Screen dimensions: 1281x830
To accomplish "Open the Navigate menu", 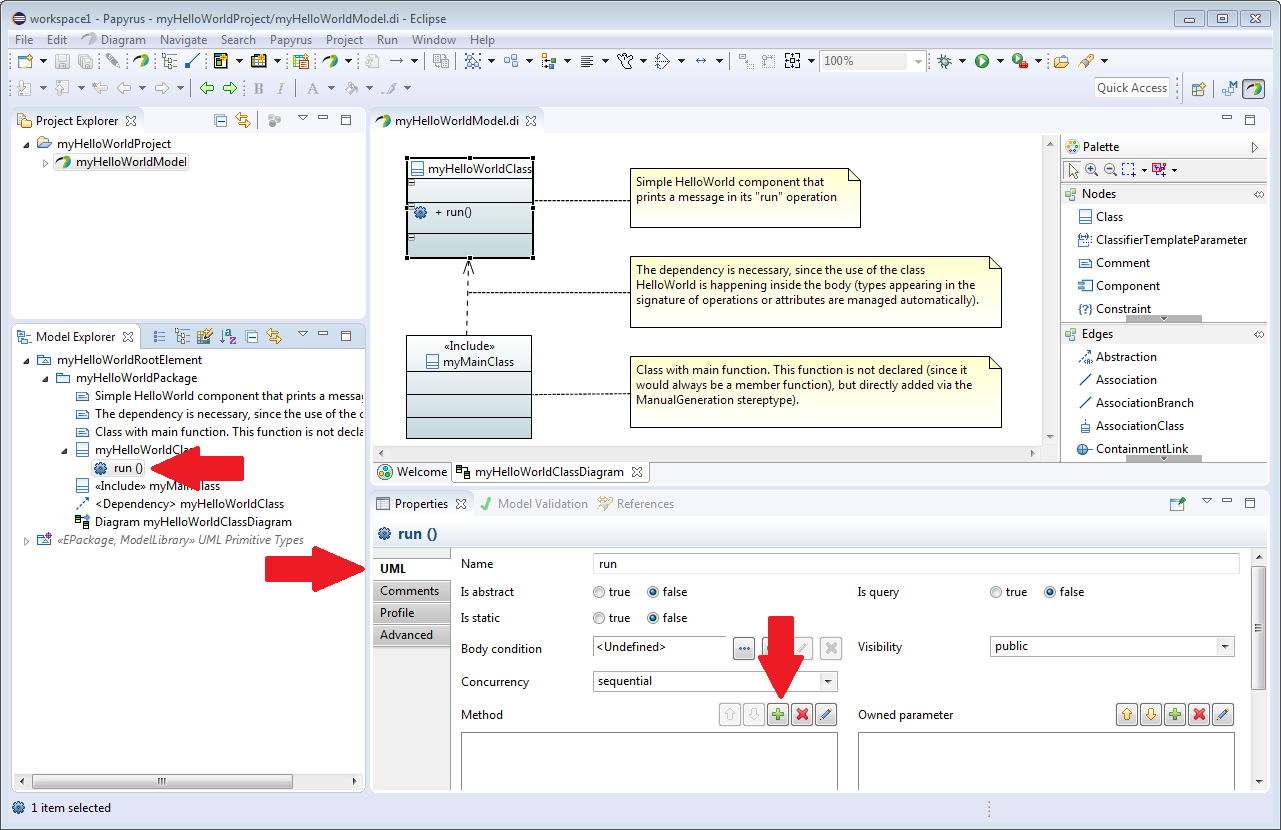I will [x=183, y=40].
